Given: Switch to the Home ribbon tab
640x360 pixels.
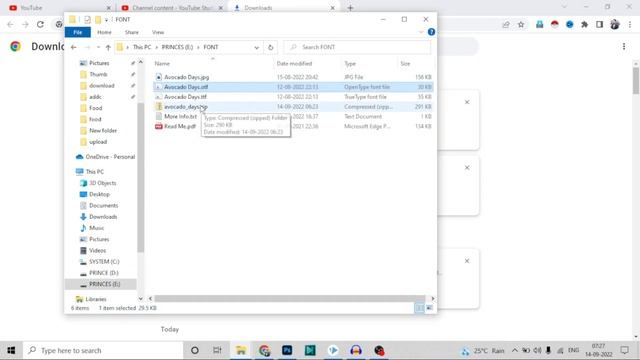Looking at the screenshot, I should click(104, 32).
